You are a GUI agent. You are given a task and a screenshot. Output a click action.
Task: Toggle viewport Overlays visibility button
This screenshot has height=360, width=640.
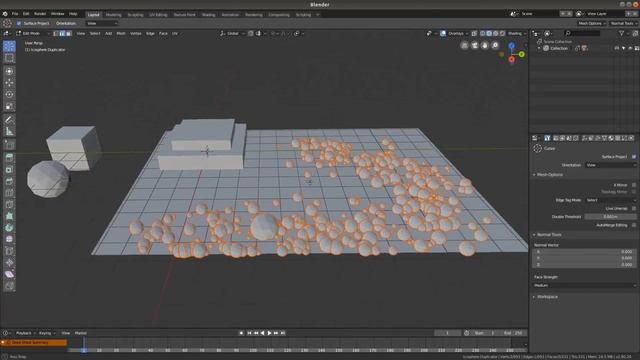point(443,33)
